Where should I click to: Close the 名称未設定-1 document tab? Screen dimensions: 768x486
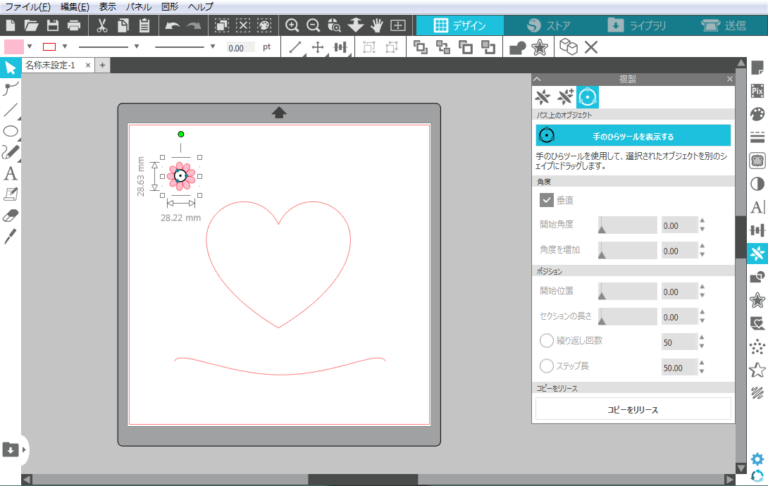pyautogui.click(x=88, y=65)
